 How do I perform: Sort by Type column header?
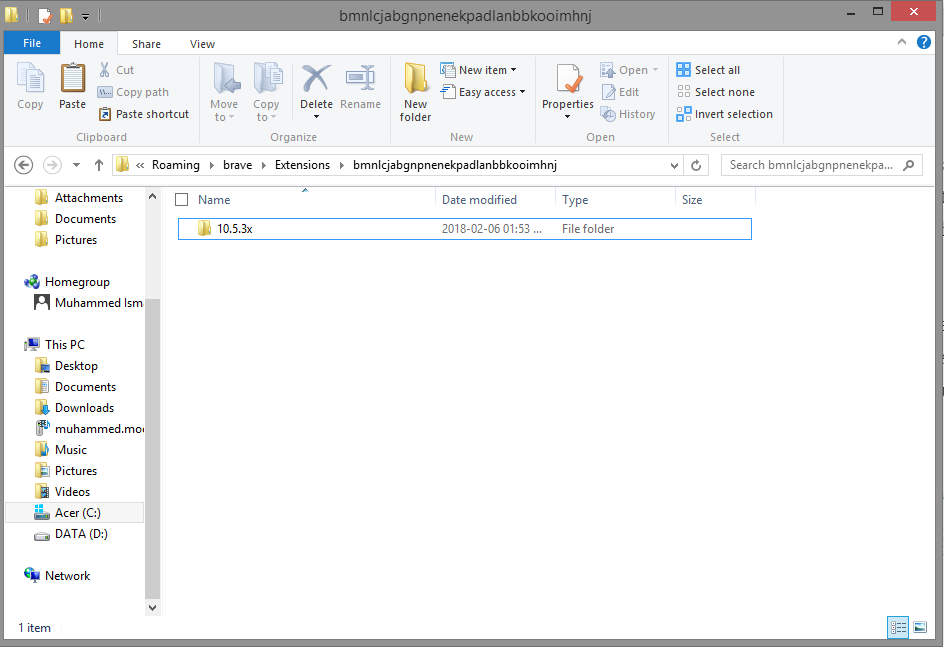(575, 200)
